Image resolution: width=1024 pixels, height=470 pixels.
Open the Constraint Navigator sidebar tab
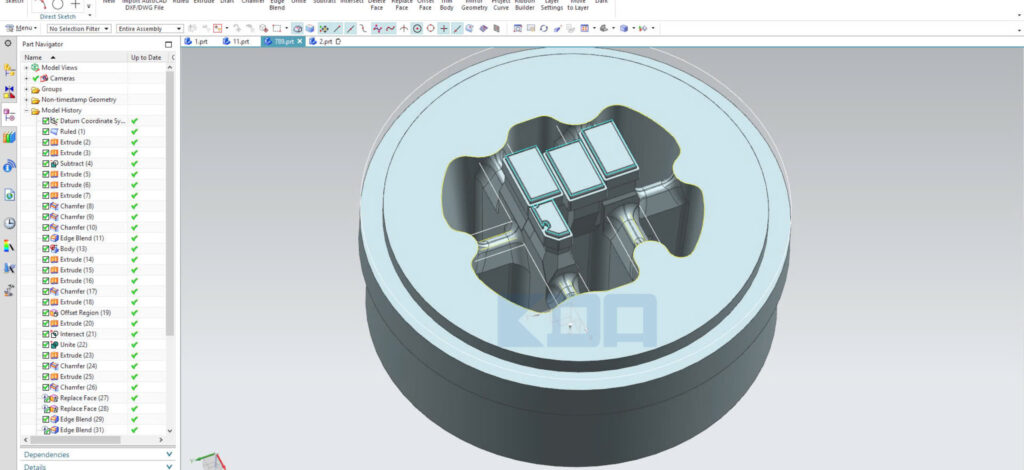pyautogui.click(x=9, y=92)
